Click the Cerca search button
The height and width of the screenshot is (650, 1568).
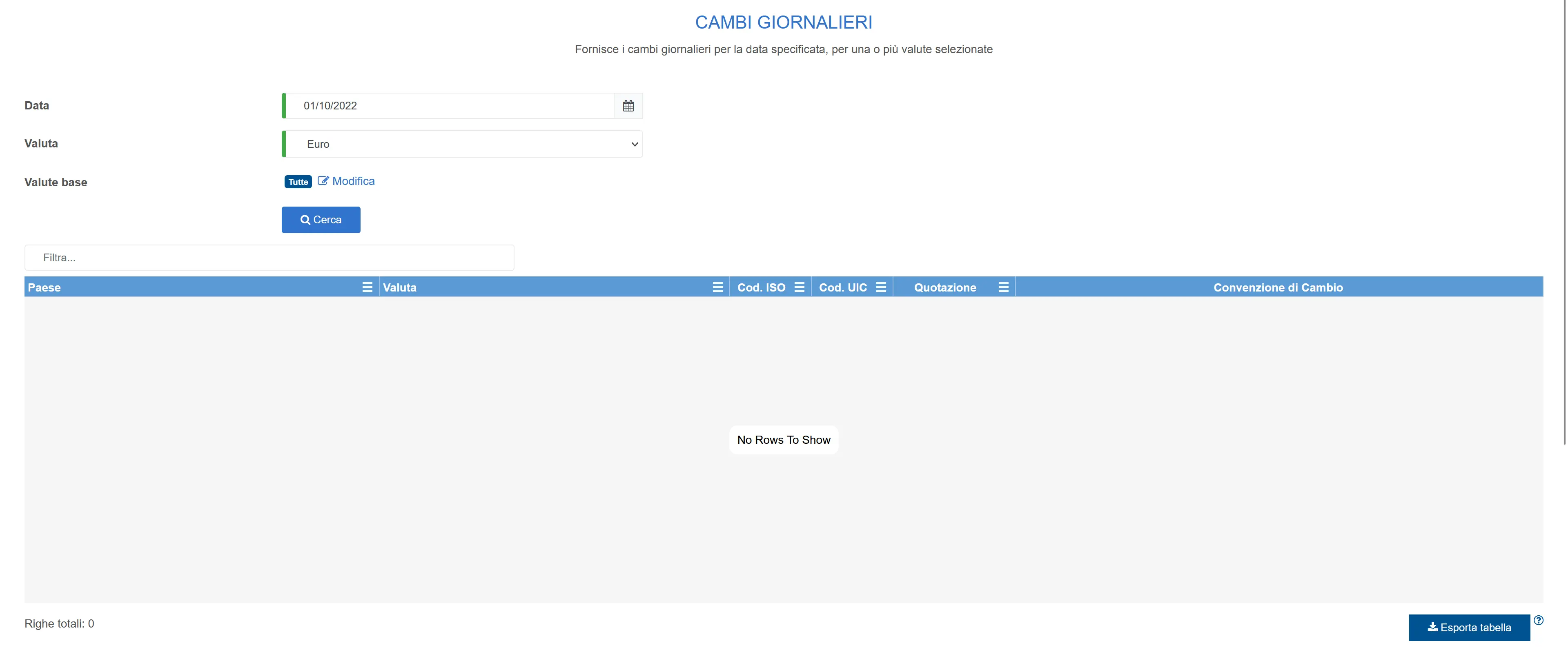tap(321, 220)
